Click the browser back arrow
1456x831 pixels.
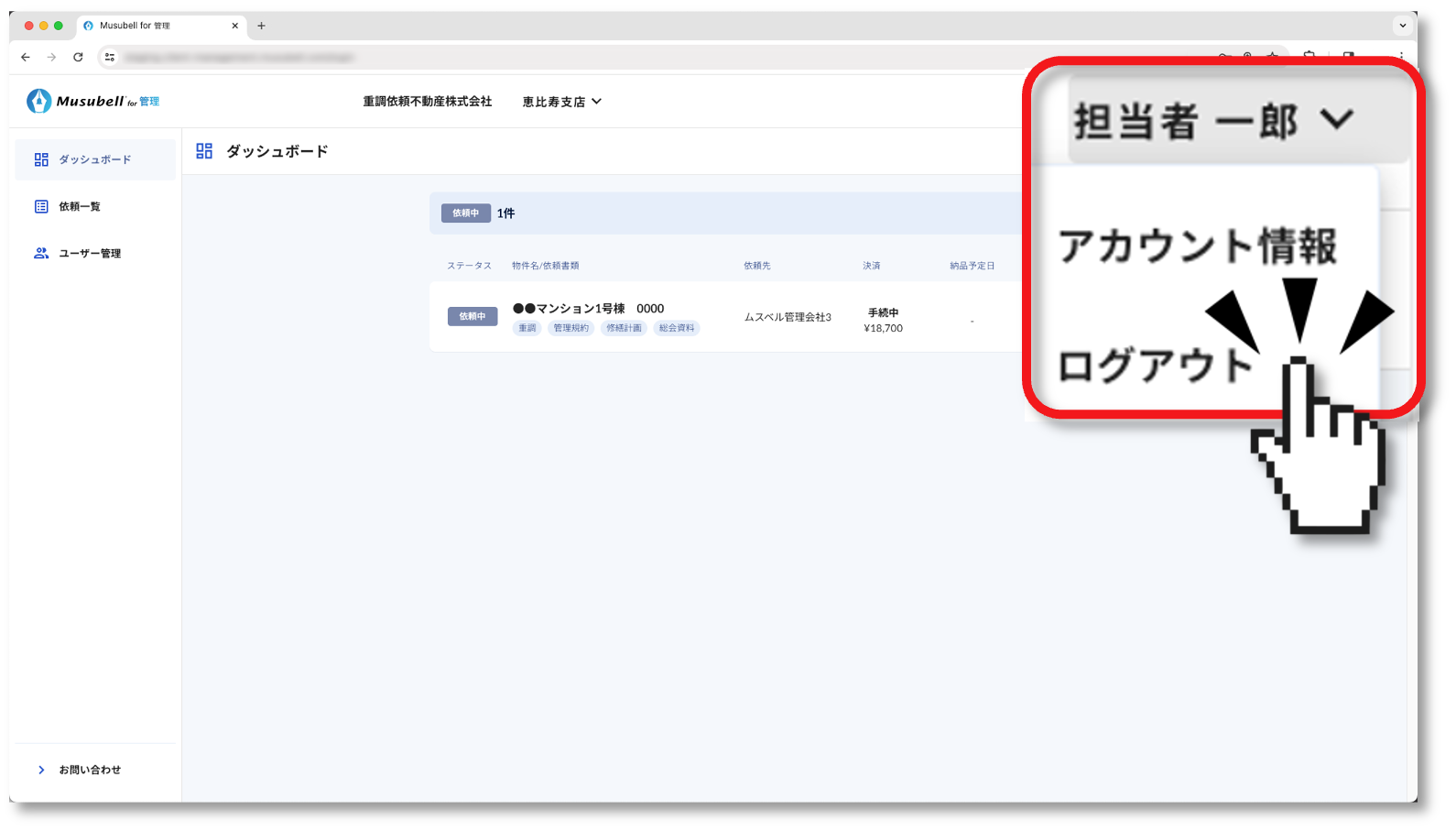(26, 57)
